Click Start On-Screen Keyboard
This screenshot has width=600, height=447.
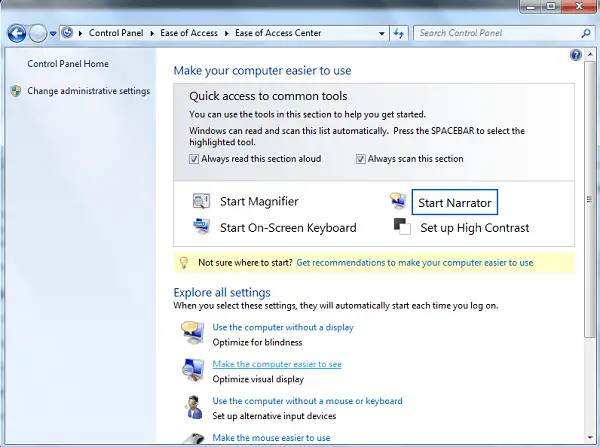[x=288, y=228]
